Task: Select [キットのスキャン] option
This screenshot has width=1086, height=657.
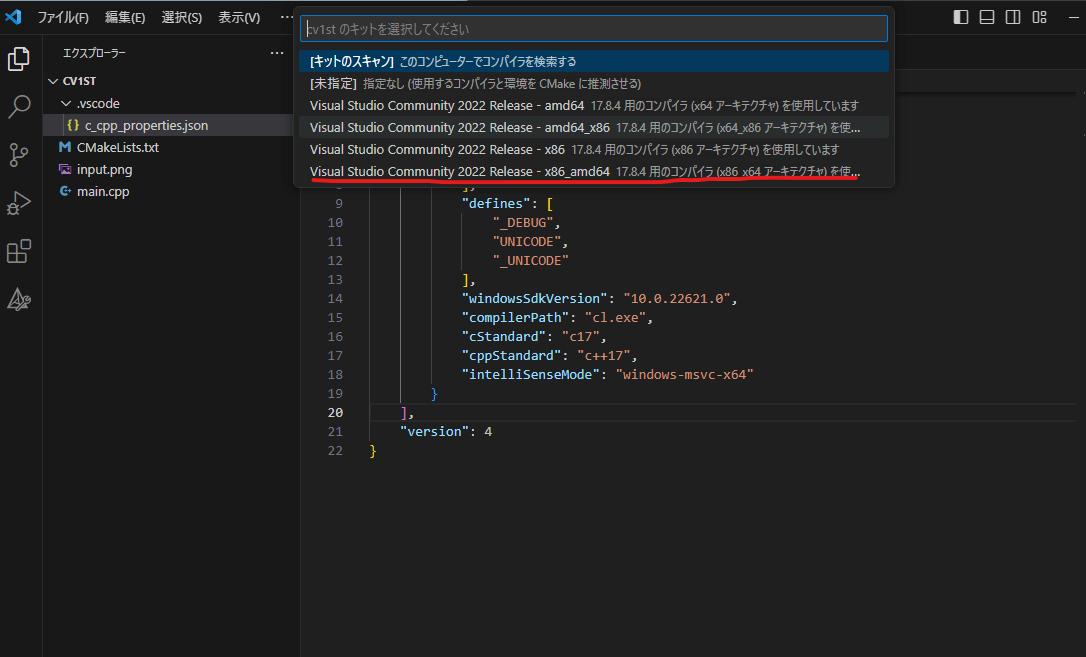Action: click(594, 62)
